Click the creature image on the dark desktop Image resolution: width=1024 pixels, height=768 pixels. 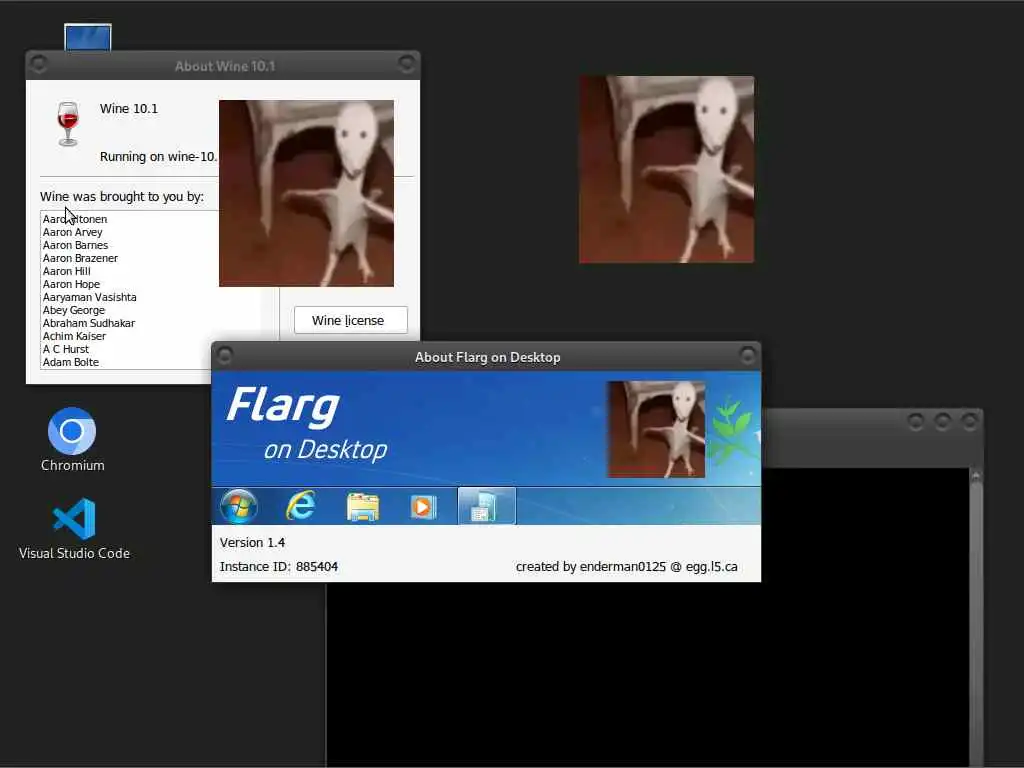coord(666,170)
